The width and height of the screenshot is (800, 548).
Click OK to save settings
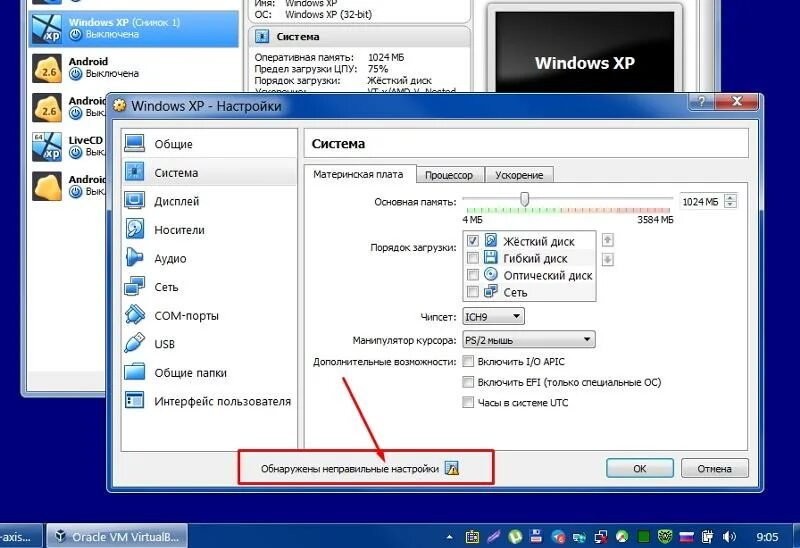pos(640,468)
